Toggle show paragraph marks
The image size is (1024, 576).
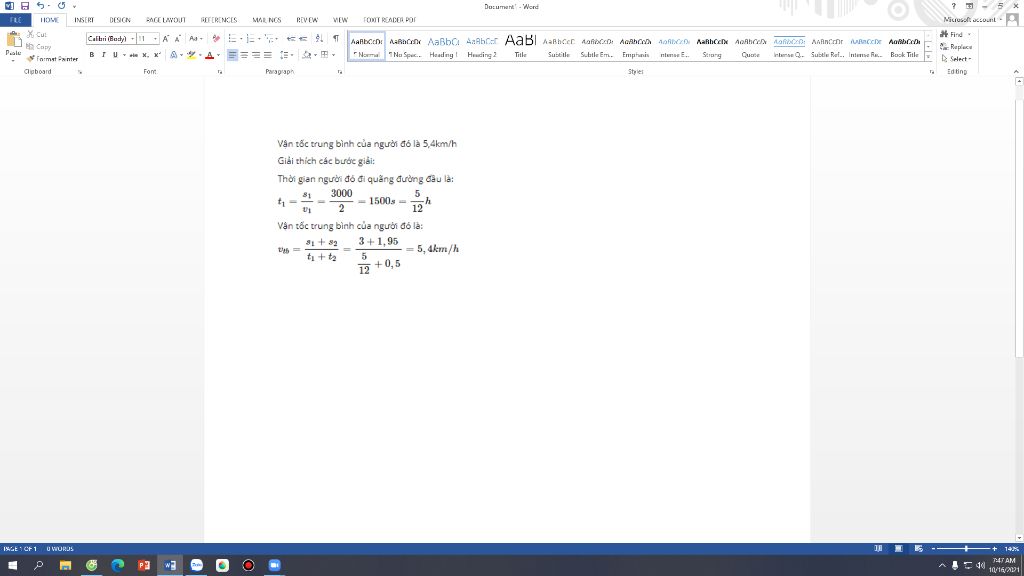336,39
